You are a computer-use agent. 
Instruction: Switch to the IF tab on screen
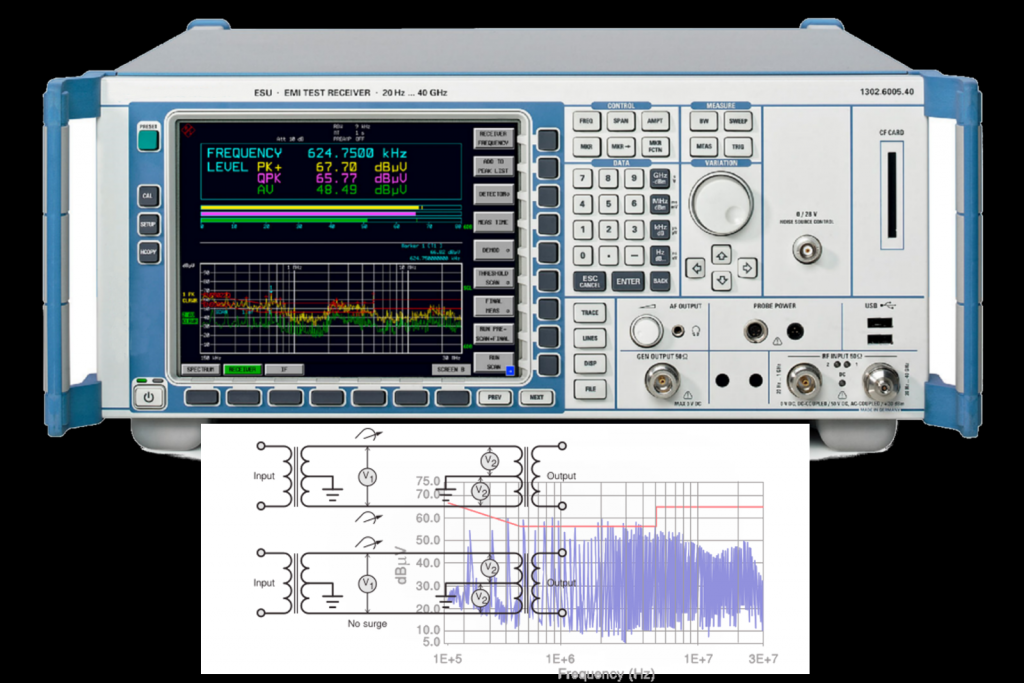point(284,370)
